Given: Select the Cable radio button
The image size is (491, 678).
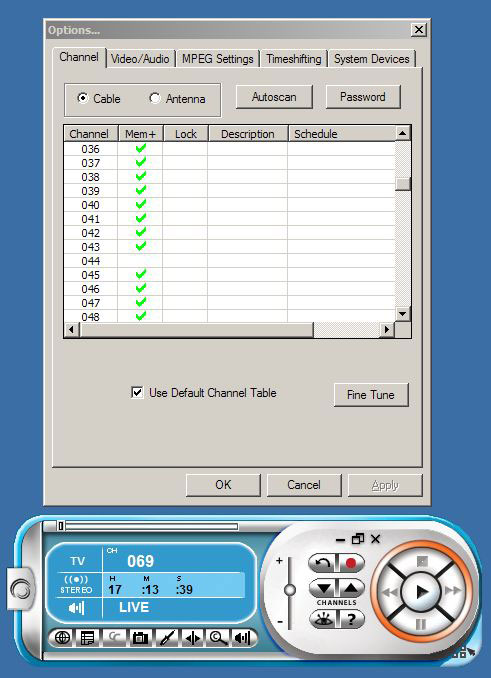Looking at the screenshot, I should [83, 98].
